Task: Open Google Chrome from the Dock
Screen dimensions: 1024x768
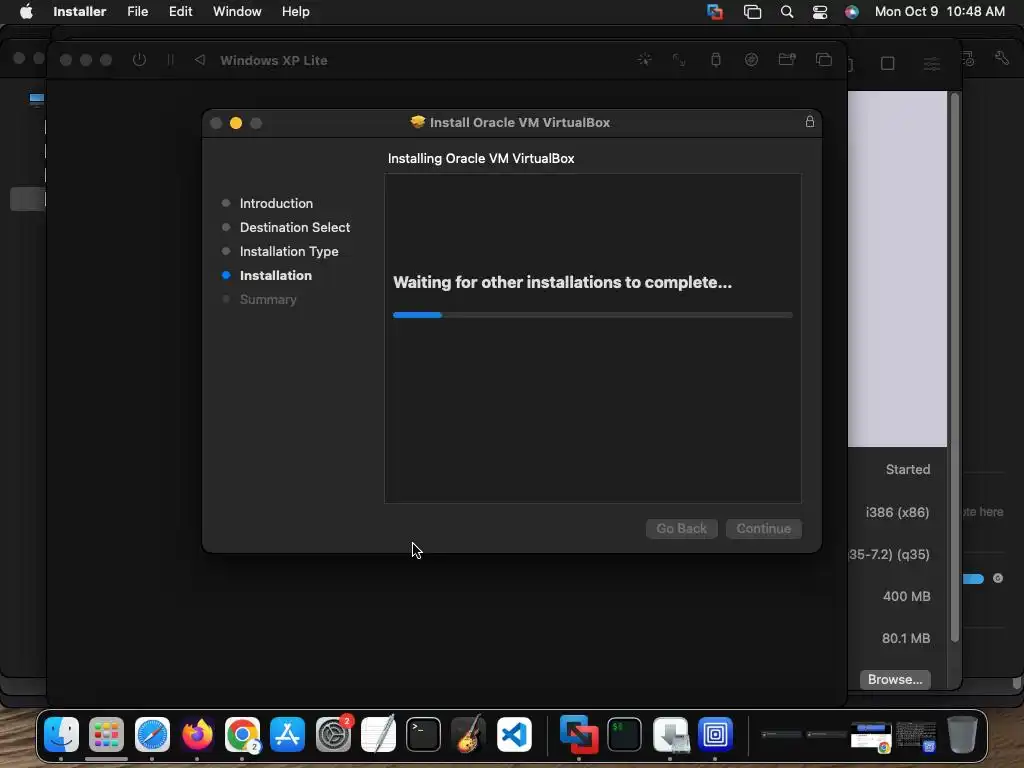Action: click(242, 735)
